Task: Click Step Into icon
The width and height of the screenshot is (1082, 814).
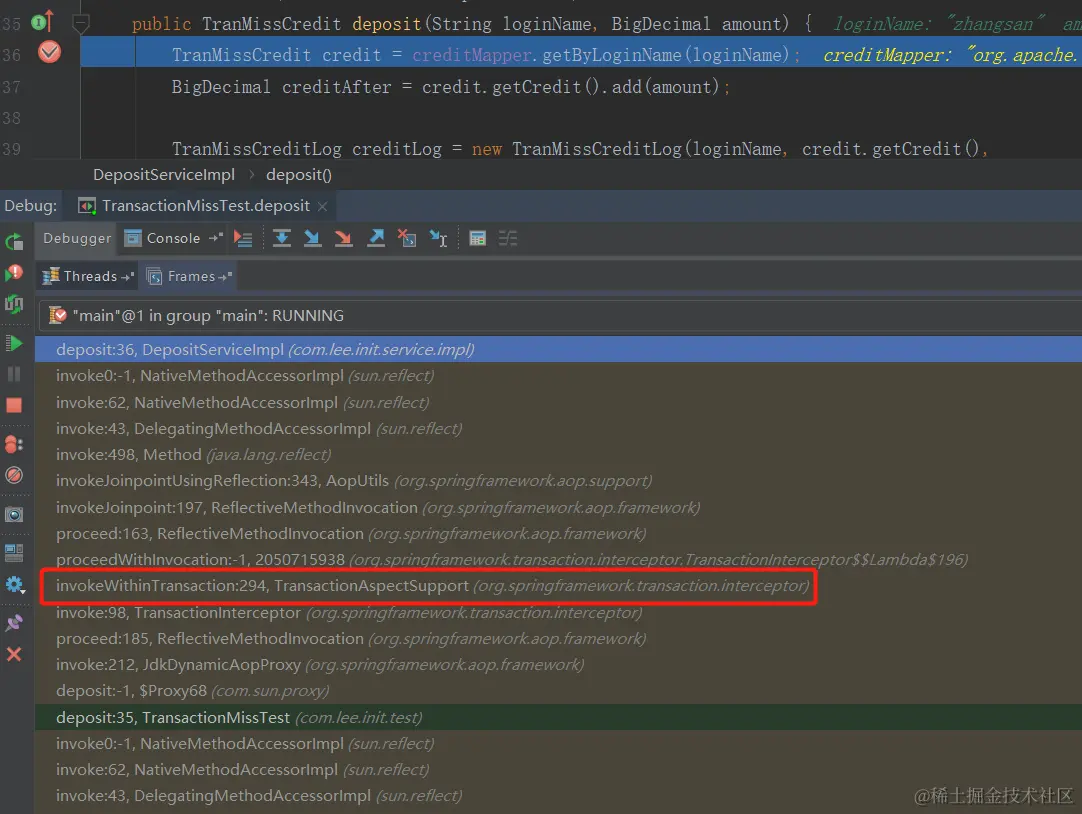Action: click(313, 239)
